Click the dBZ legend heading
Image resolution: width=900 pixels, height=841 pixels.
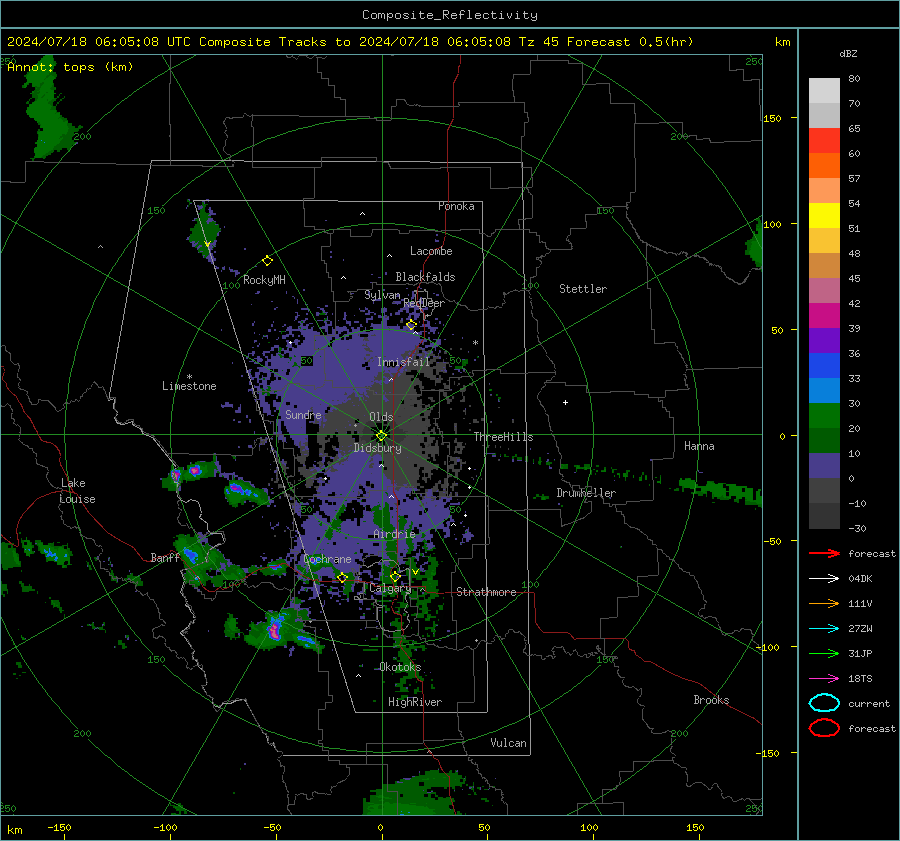848,54
